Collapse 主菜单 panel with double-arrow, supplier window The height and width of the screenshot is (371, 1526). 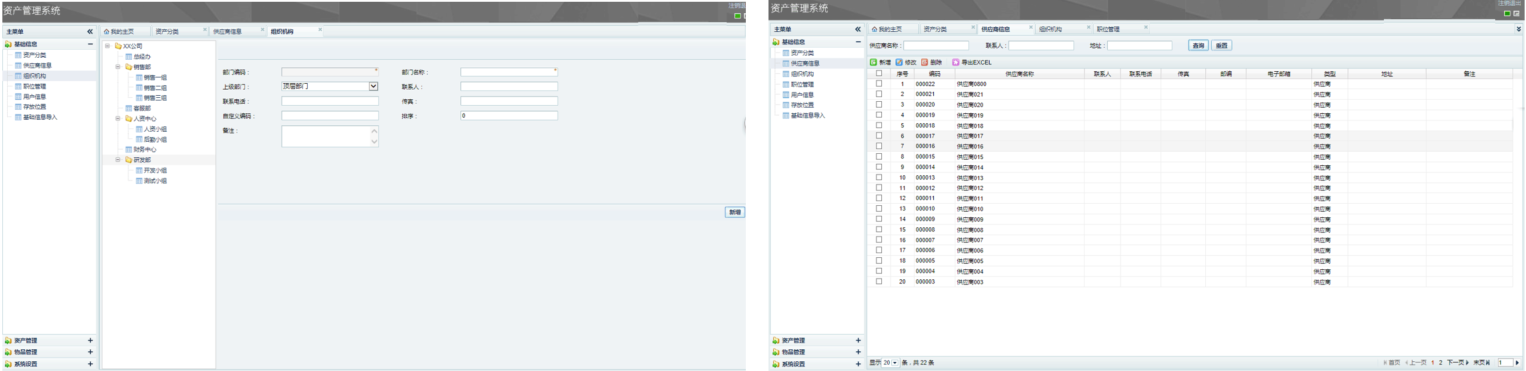point(858,30)
